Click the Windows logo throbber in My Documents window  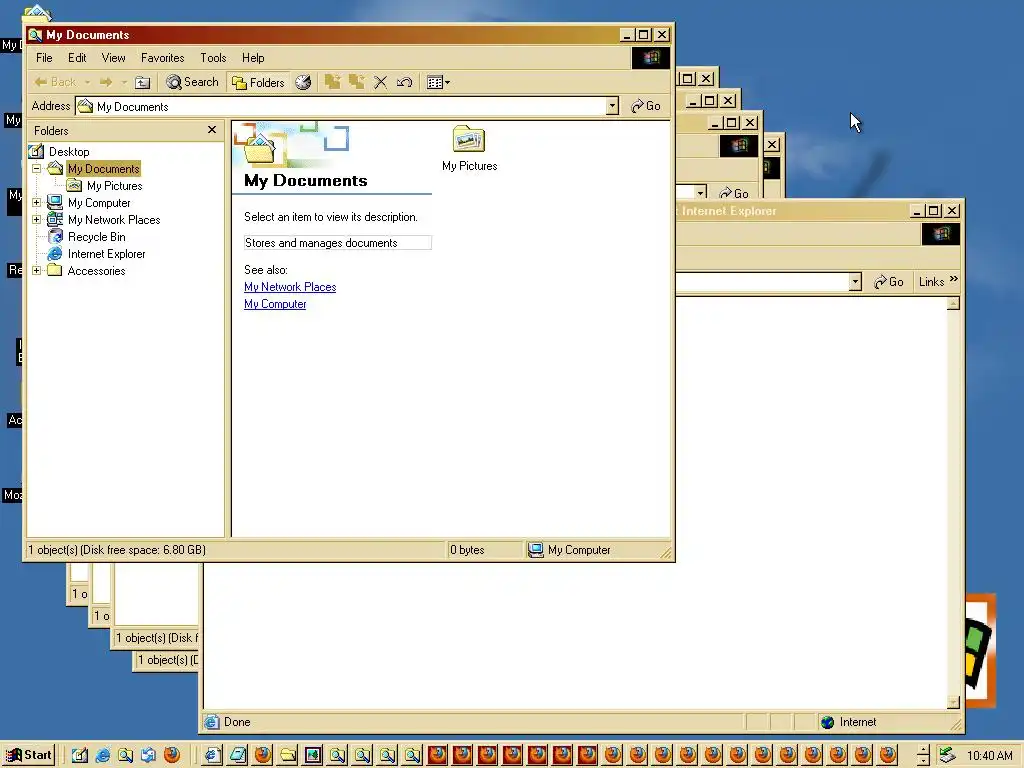click(650, 58)
